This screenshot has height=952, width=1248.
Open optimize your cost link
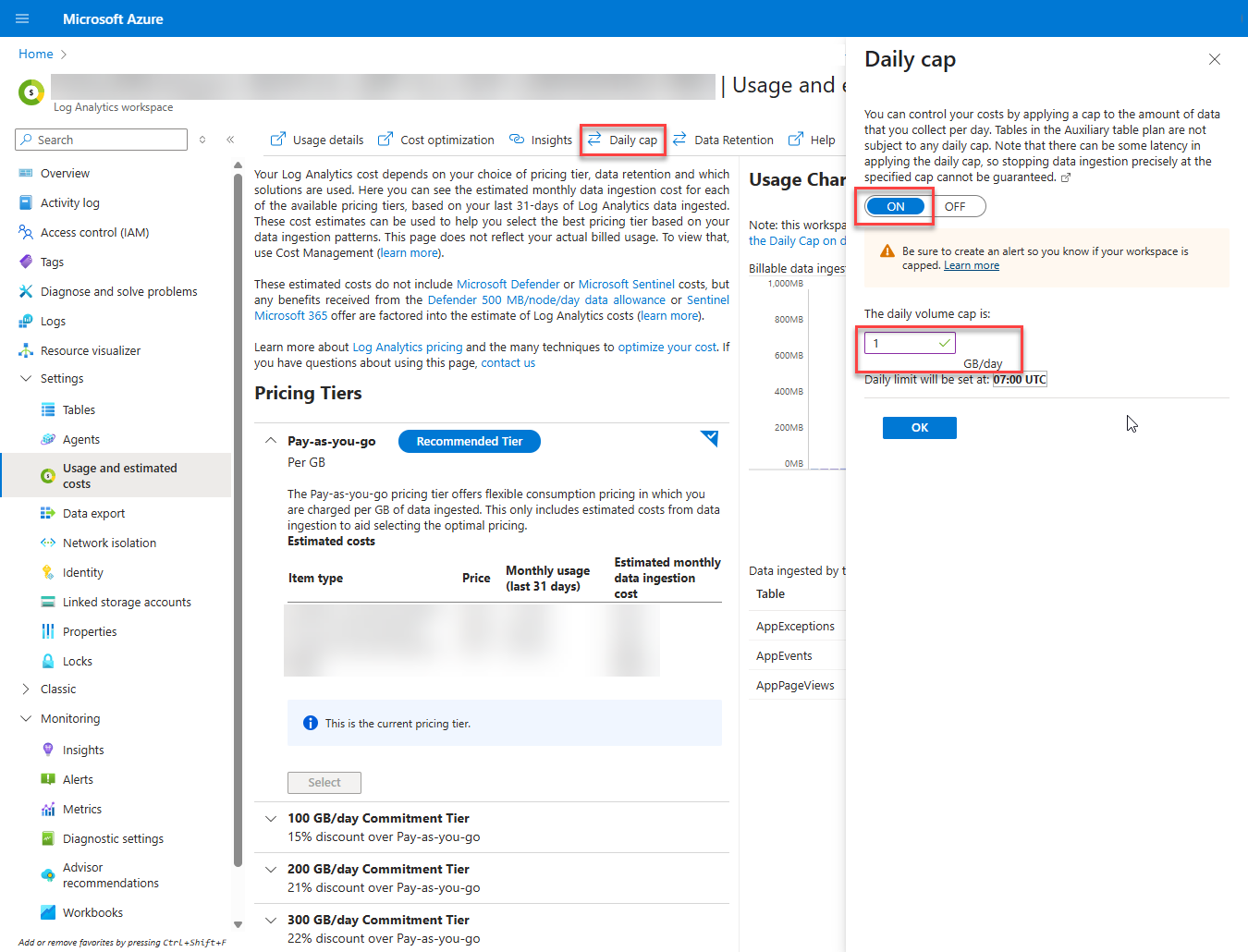coord(667,347)
